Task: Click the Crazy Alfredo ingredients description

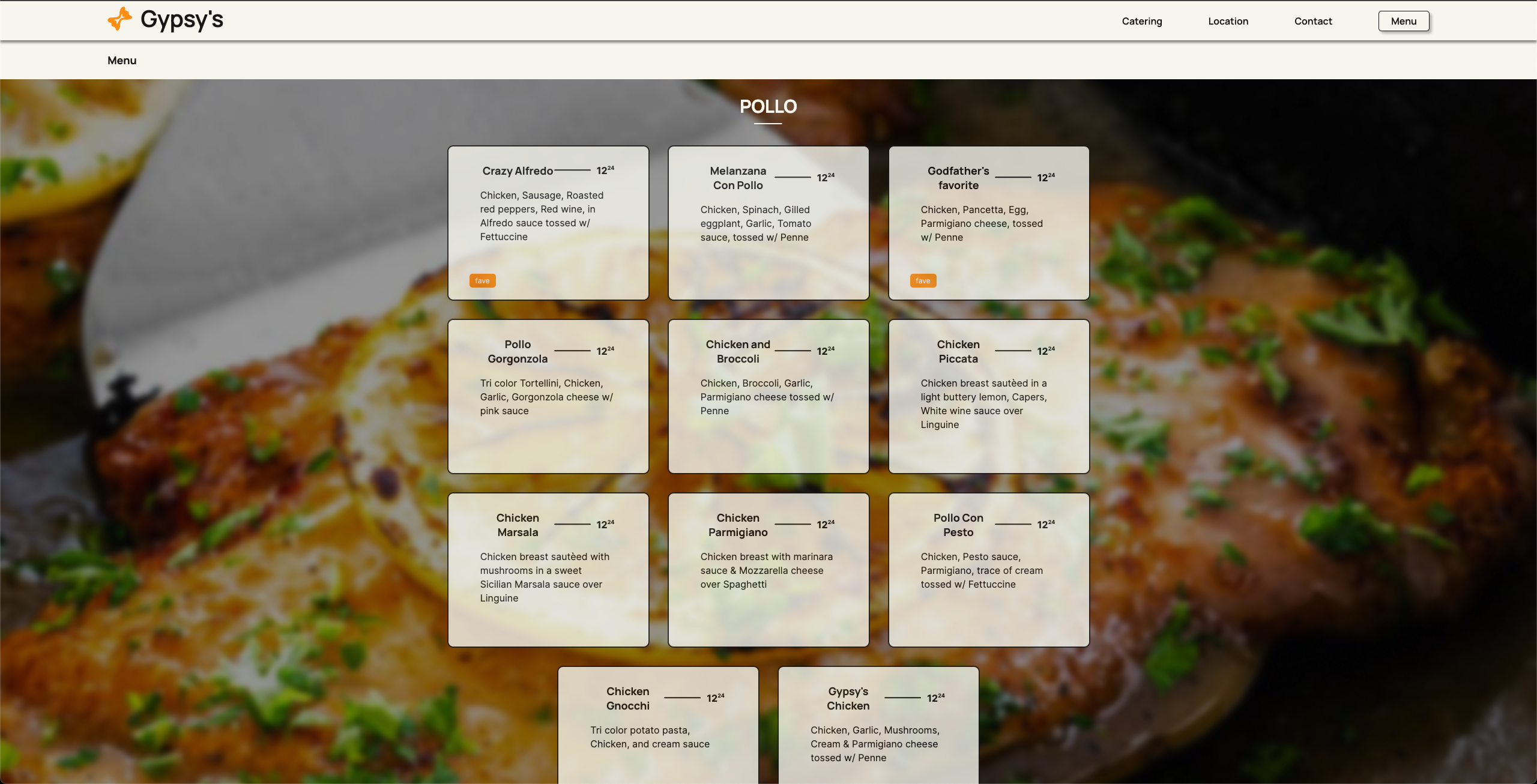Action: (542, 216)
